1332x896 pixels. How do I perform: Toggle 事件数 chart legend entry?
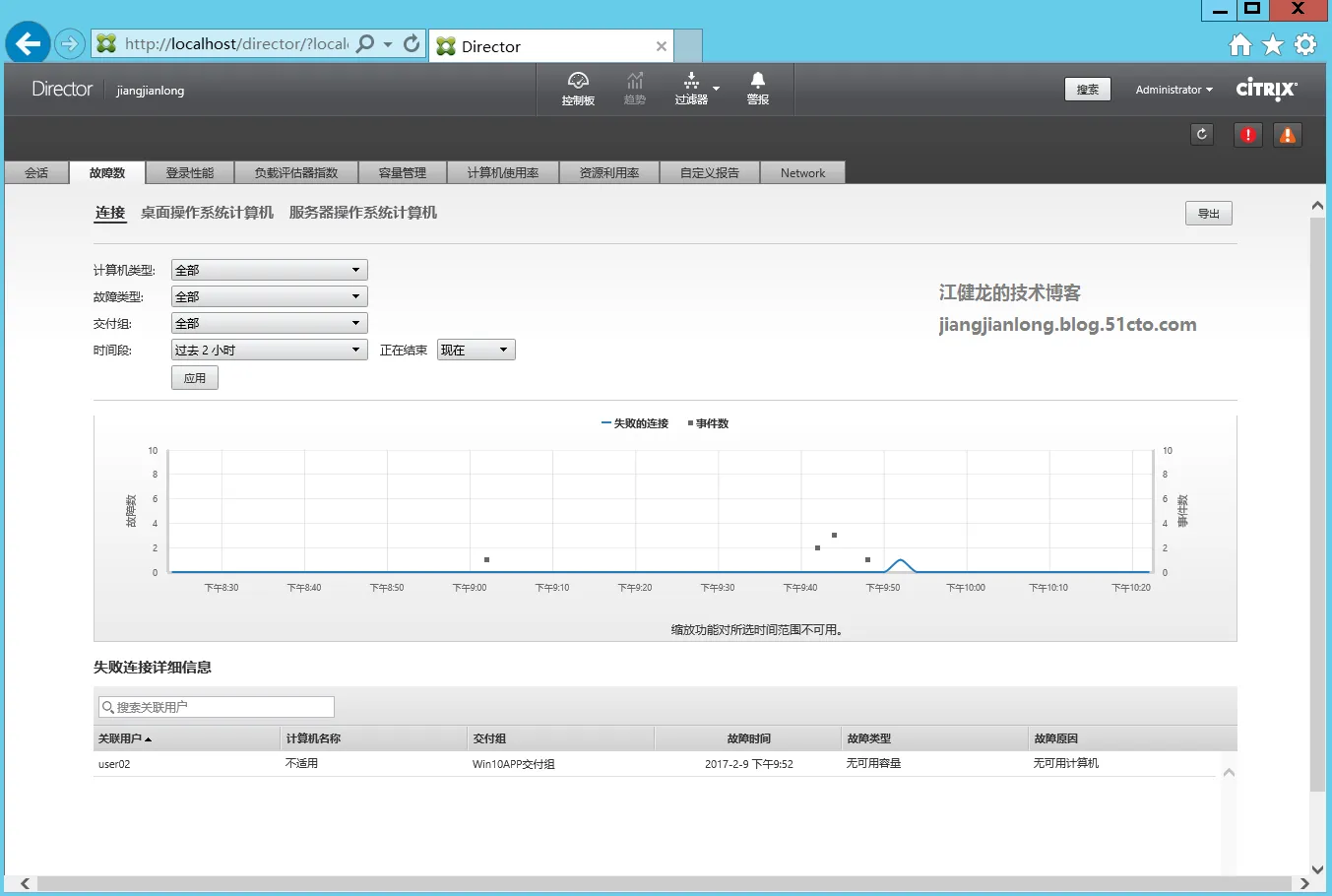(x=708, y=423)
